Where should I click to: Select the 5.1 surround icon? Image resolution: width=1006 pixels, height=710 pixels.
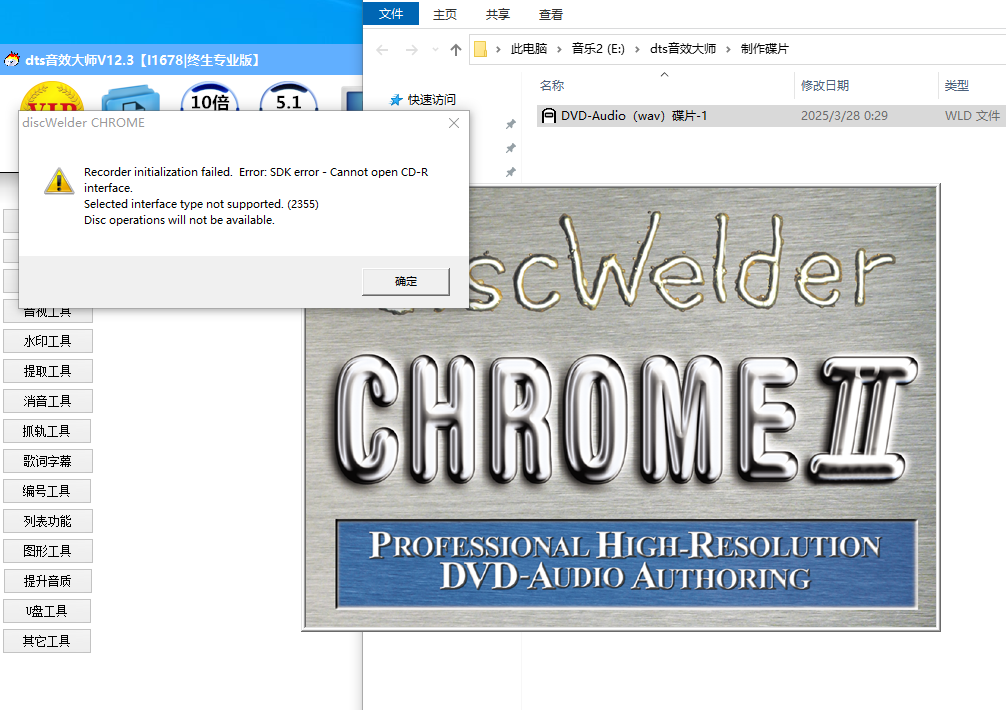(289, 97)
